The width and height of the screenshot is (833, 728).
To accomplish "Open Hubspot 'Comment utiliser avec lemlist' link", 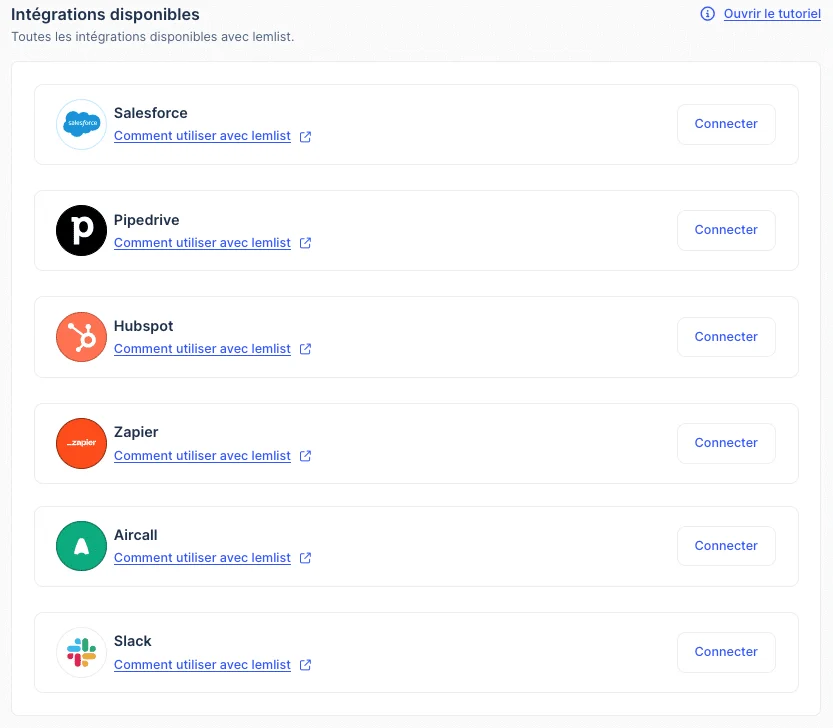I will 202,349.
